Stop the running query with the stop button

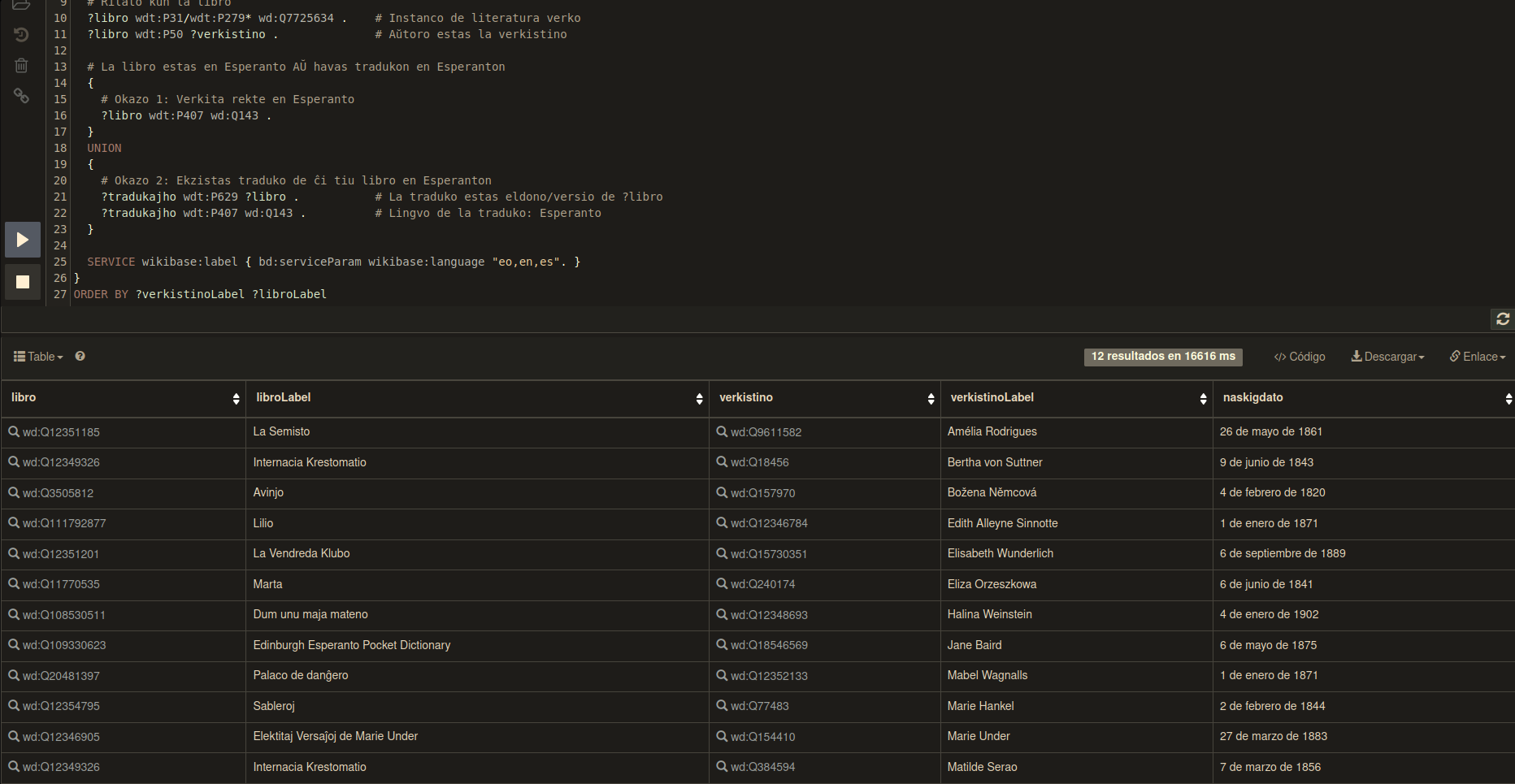tap(23, 282)
